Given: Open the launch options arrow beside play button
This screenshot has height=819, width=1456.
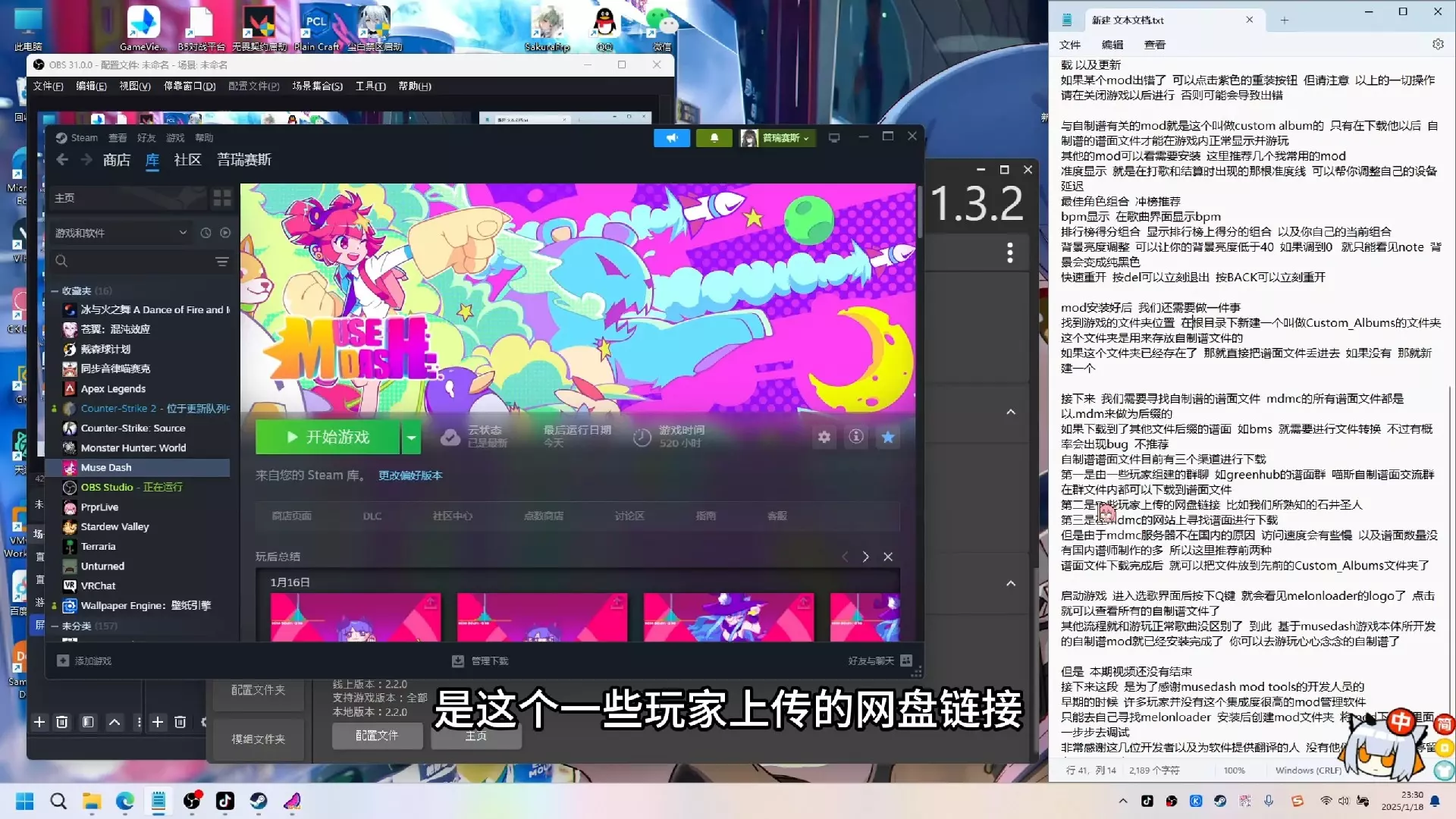Looking at the screenshot, I should [x=411, y=438].
